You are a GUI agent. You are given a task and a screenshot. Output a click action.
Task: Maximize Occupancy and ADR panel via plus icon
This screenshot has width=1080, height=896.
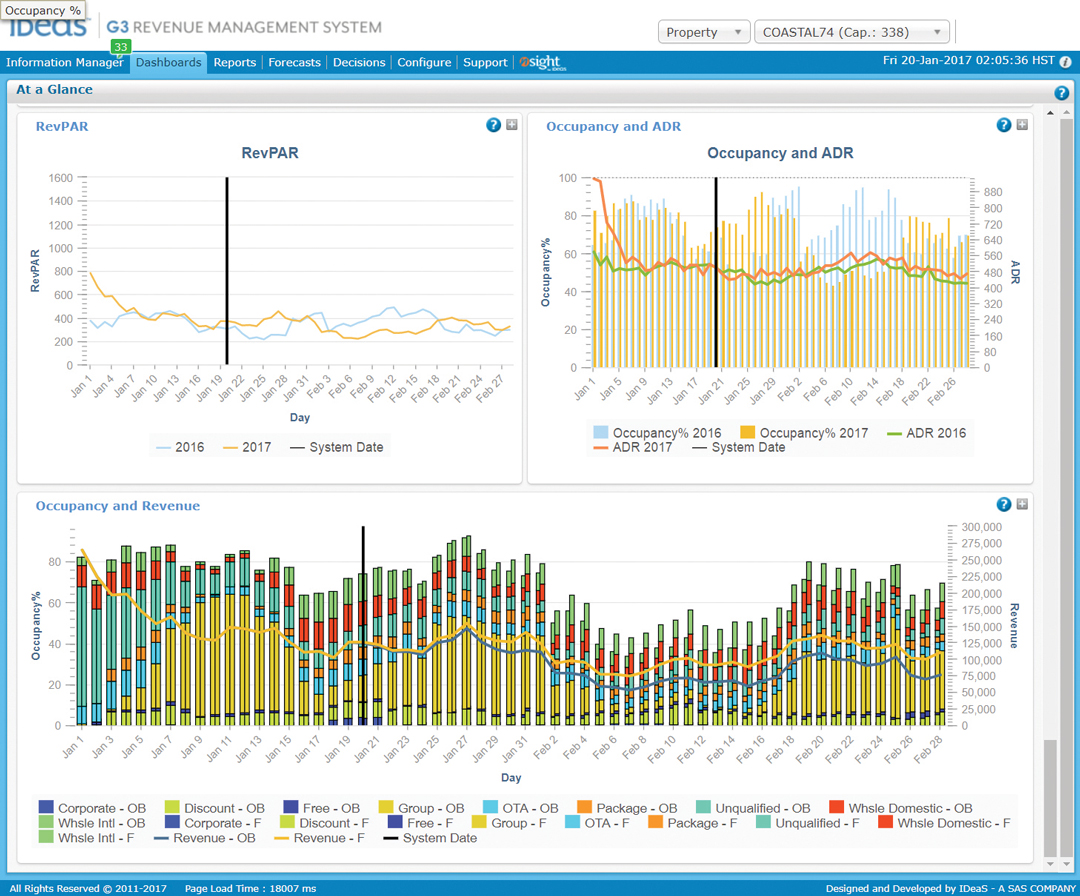(x=1022, y=125)
